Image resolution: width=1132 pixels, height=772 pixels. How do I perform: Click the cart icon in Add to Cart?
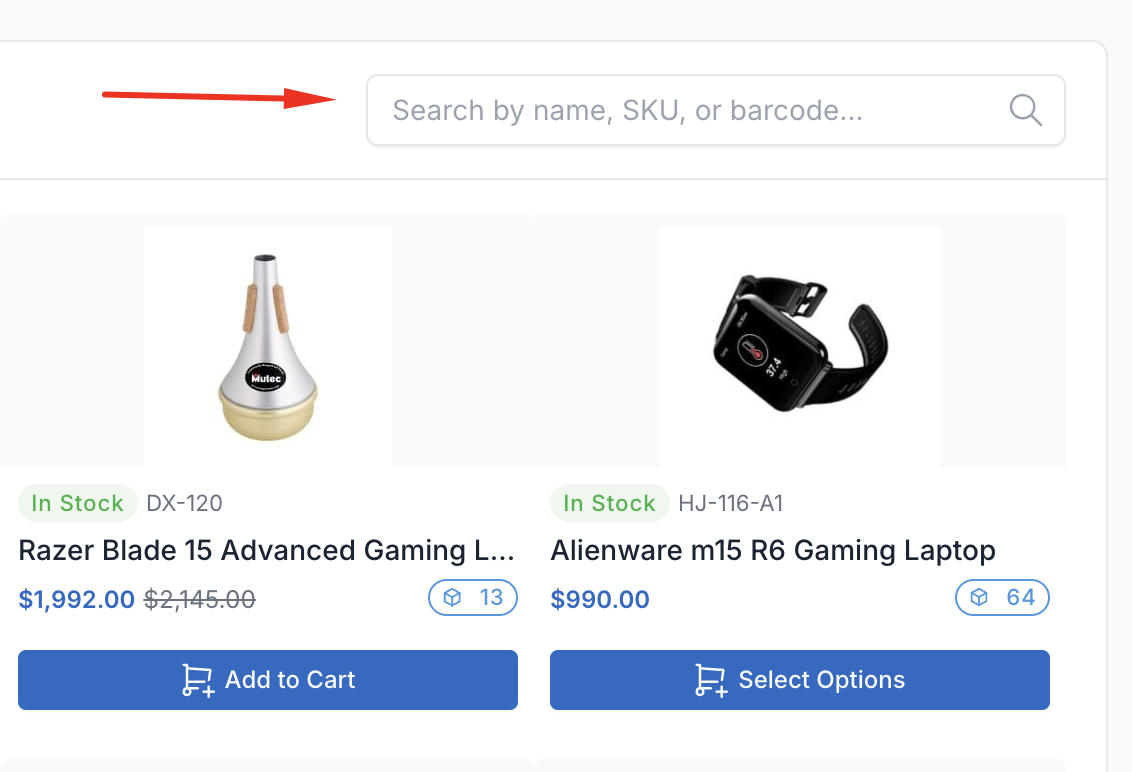[197, 681]
